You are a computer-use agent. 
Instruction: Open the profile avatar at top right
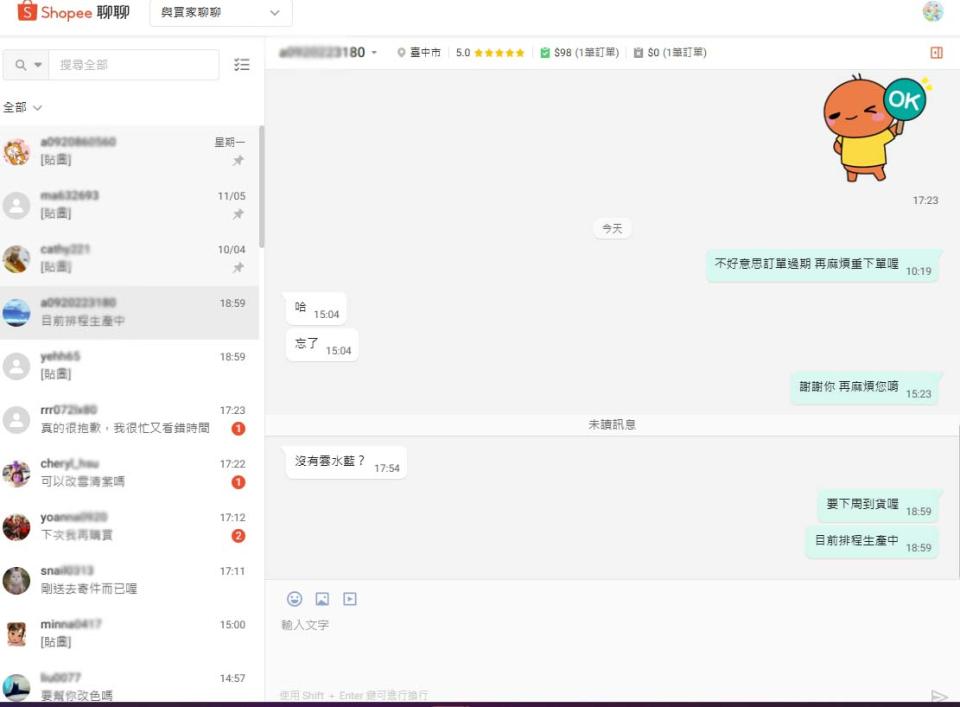tap(932, 12)
